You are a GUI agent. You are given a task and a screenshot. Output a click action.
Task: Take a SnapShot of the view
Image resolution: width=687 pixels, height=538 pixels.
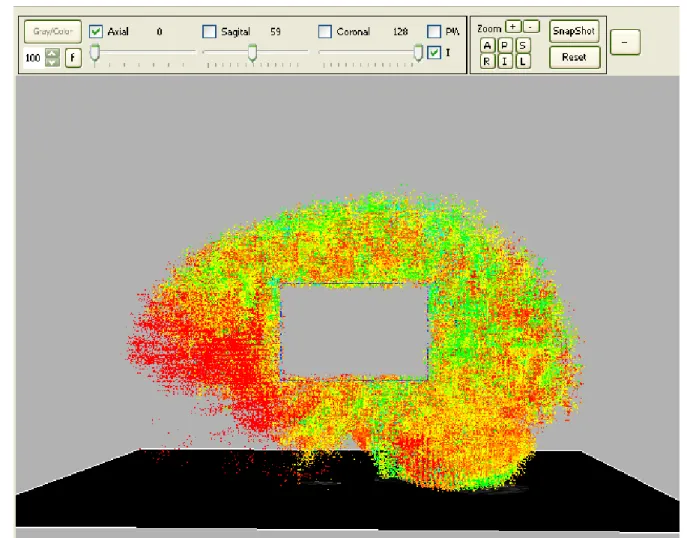574,31
